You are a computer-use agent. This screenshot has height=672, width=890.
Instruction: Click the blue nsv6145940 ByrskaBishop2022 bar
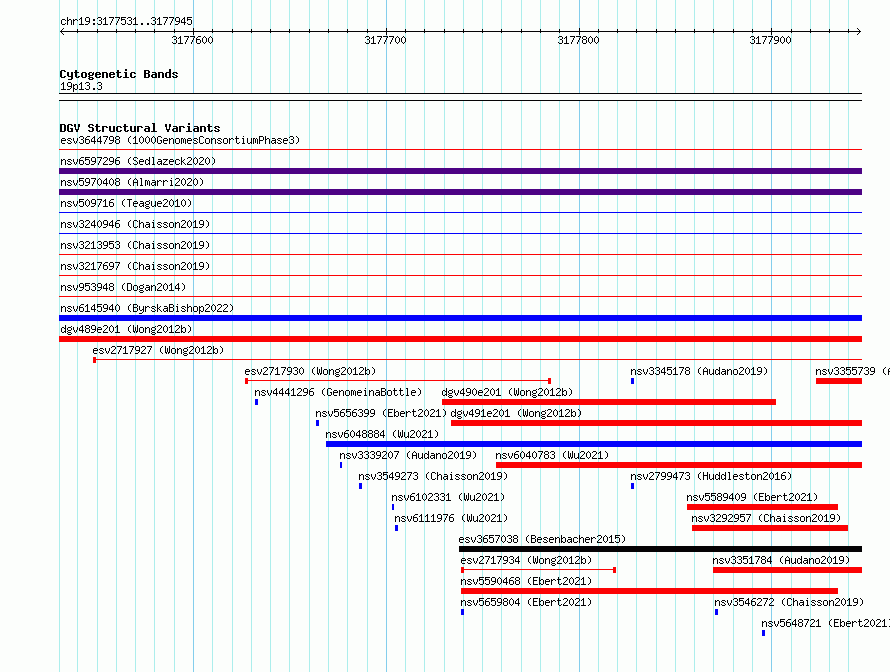pos(460,318)
